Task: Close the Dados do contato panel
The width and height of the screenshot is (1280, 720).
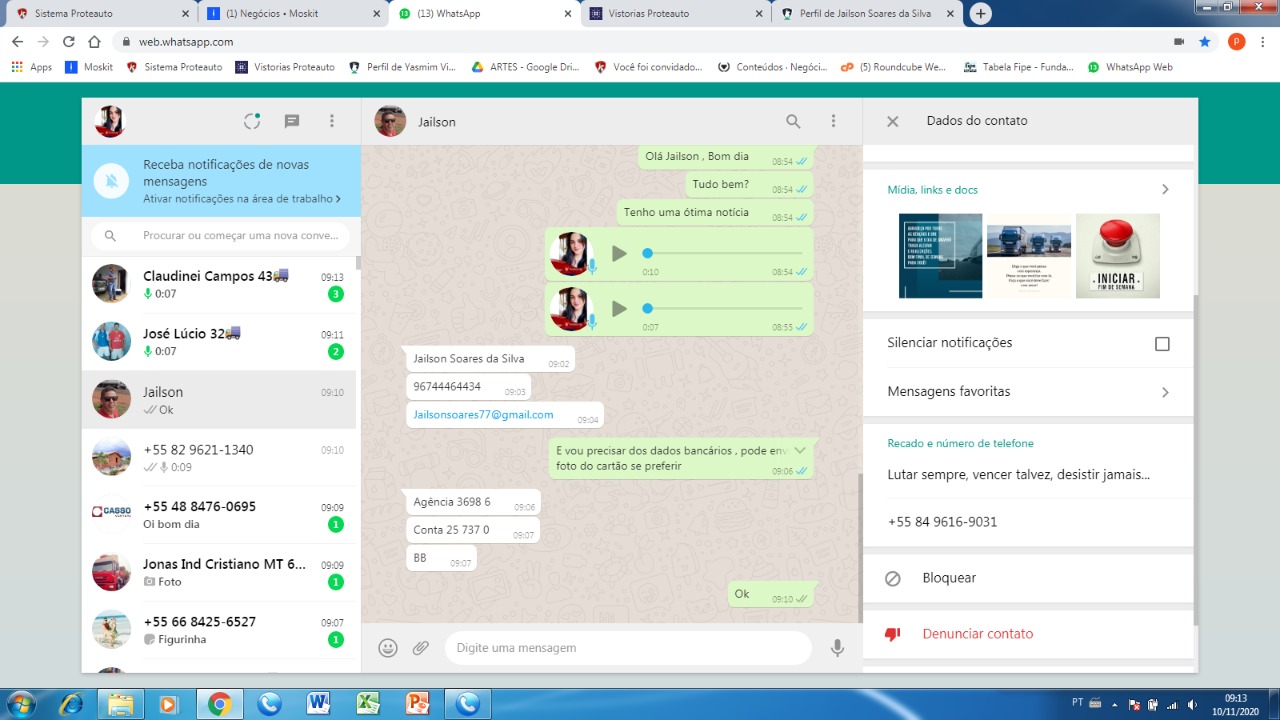Action: [893, 121]
